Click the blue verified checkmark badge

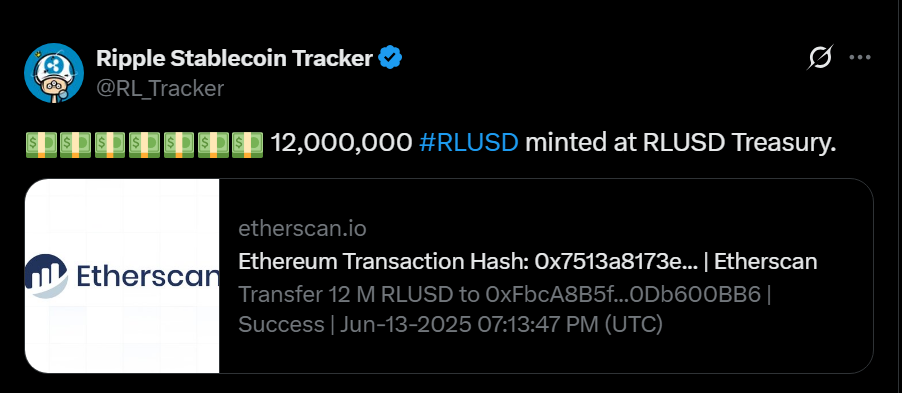pos(390,58)
